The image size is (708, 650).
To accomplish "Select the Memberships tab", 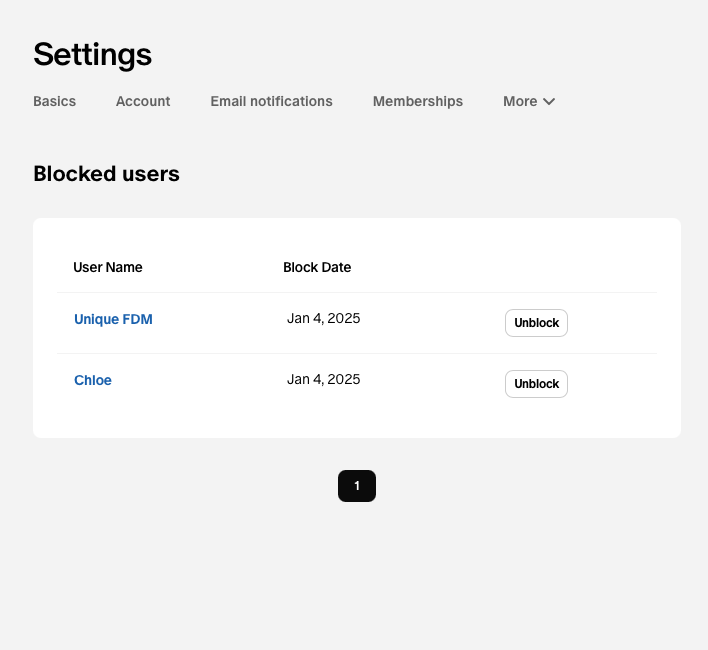I will 418,101.
